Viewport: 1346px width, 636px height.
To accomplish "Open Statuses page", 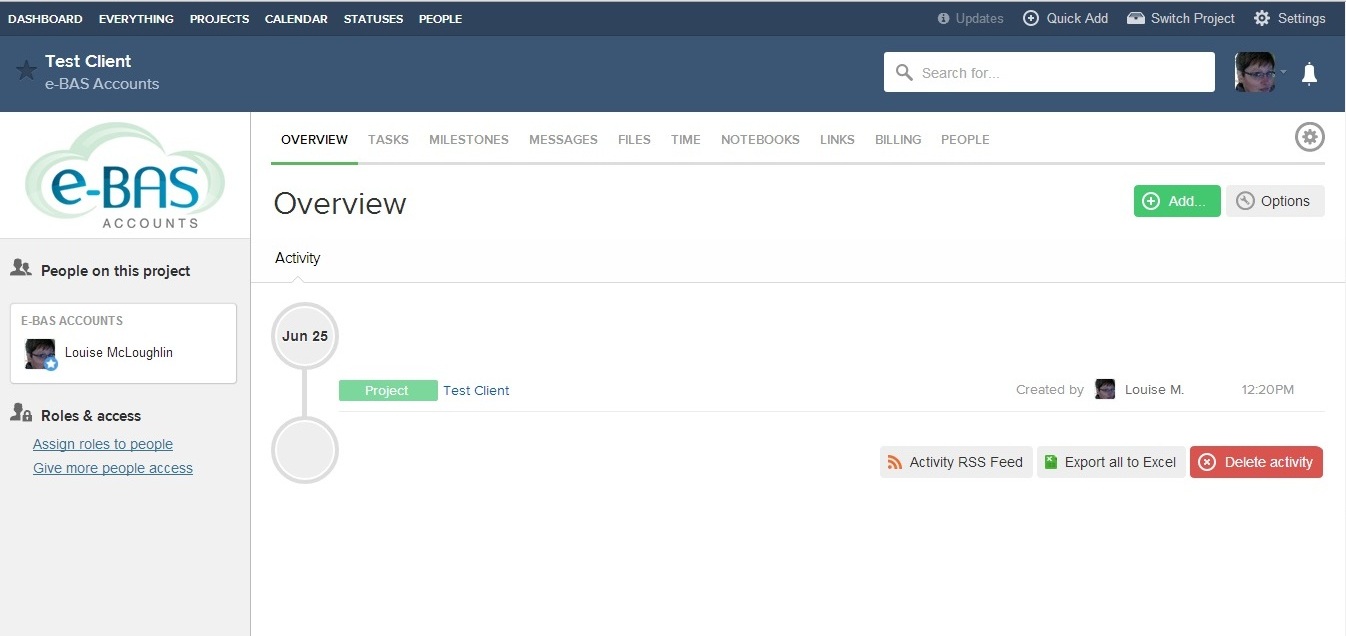I will 373,19.
